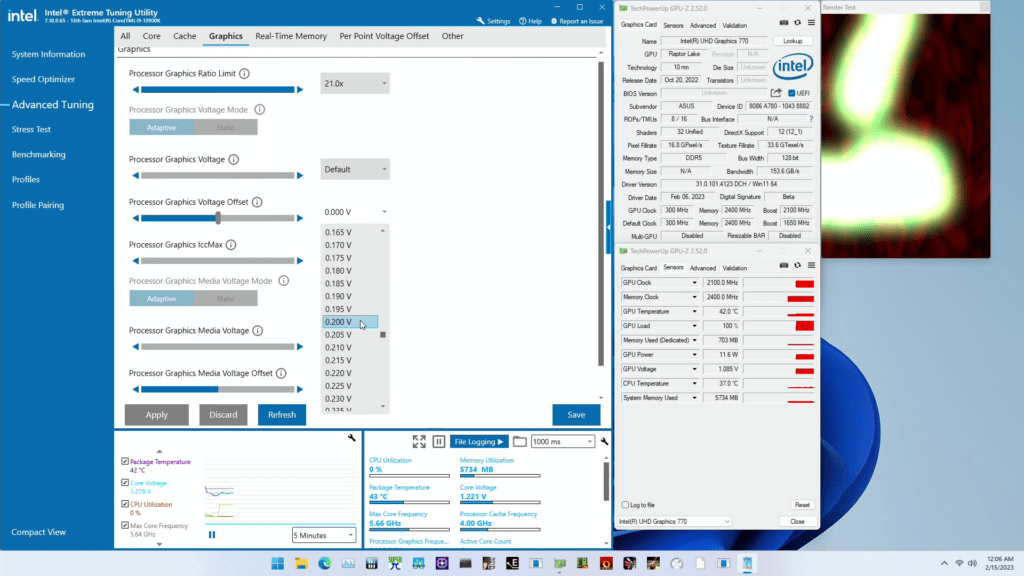Open graph settings wrench in left monitor panel
Screen dimensions: 1024x576
[352, 438]
